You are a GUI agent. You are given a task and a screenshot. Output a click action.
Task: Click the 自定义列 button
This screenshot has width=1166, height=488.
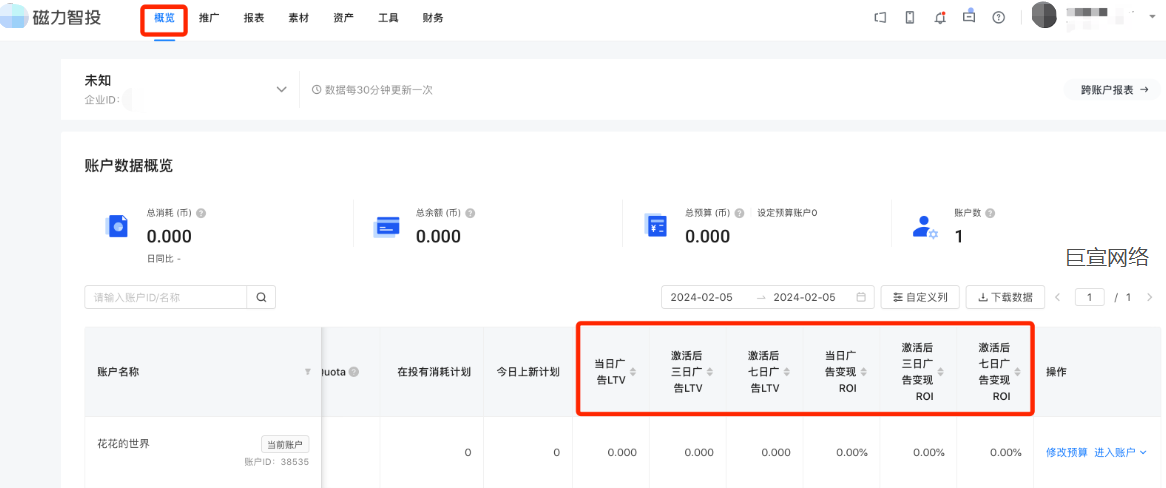(x=920, y=297)
